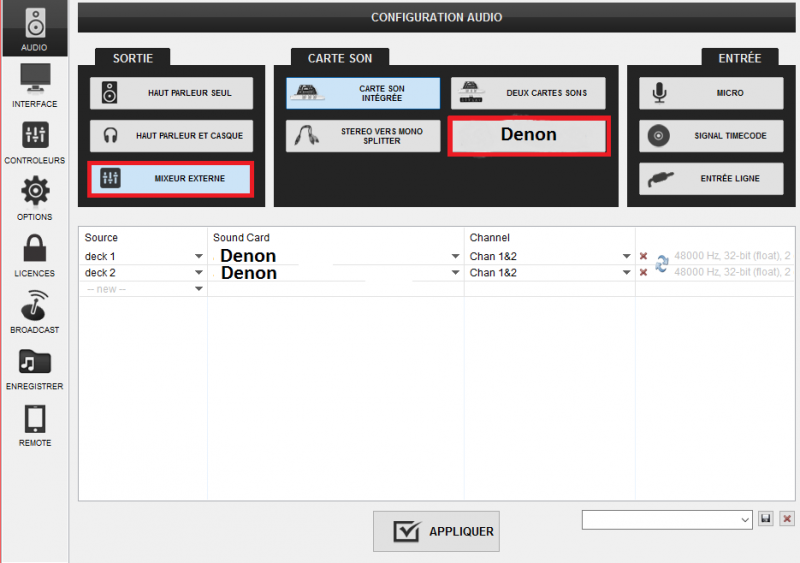Screen dimensions: 800x563
Task: Choose Carte Son Intégrée option
Action: click(363, 93)
